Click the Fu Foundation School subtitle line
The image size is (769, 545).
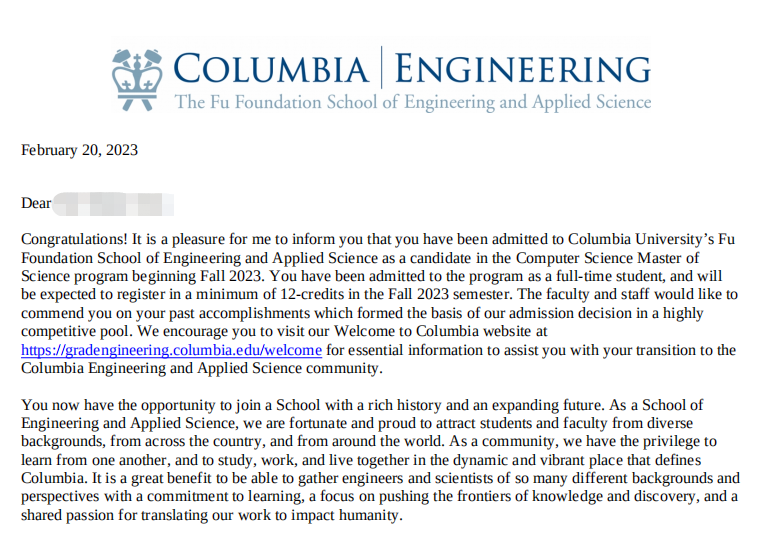[412, 102]
